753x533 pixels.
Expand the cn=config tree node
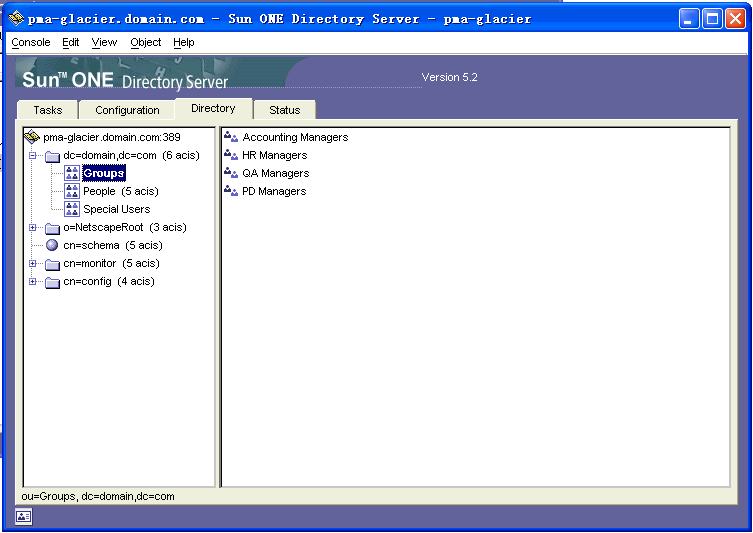pos(33,281)
